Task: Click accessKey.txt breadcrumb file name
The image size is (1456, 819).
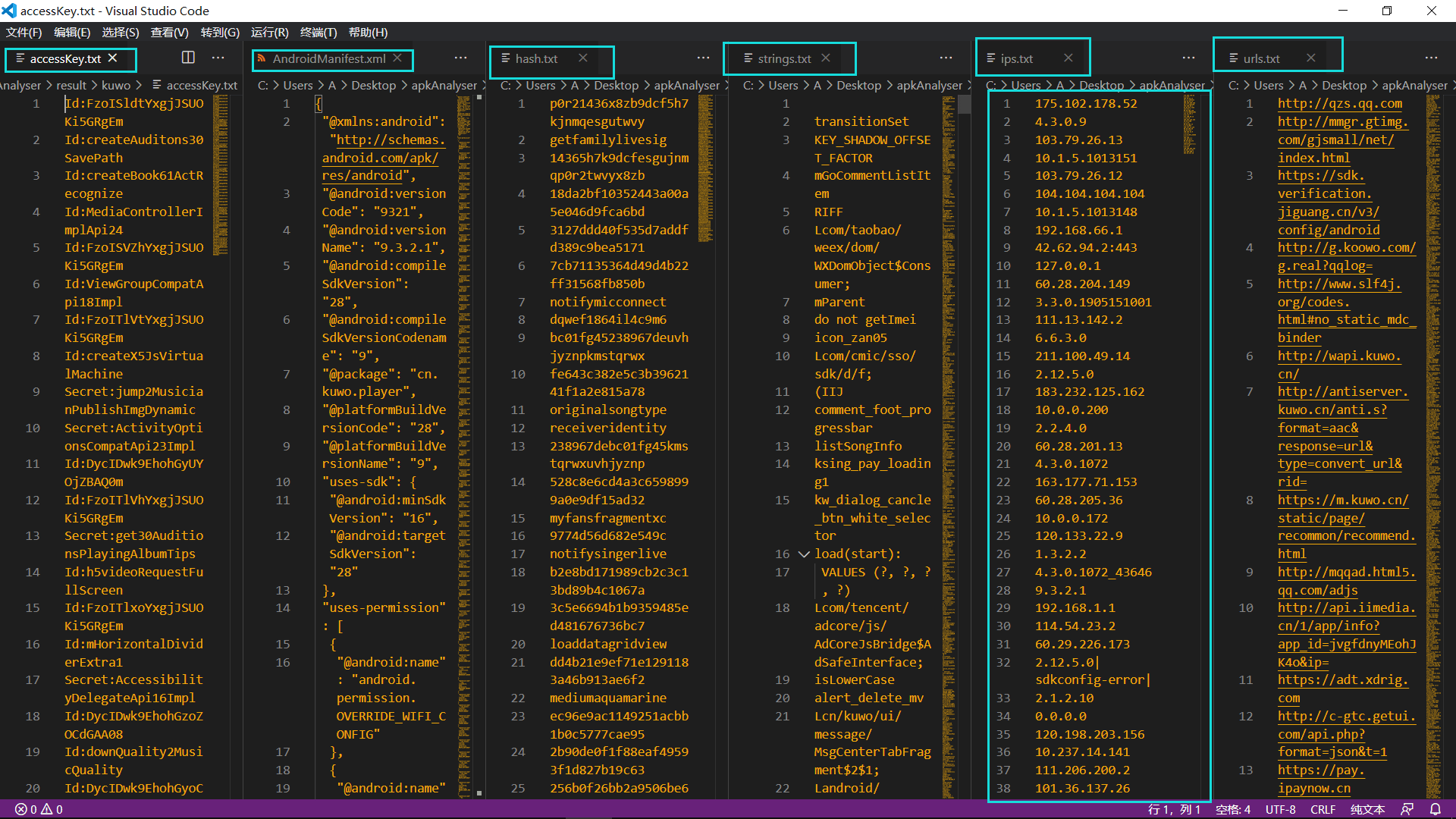Action: pos(202,85)
